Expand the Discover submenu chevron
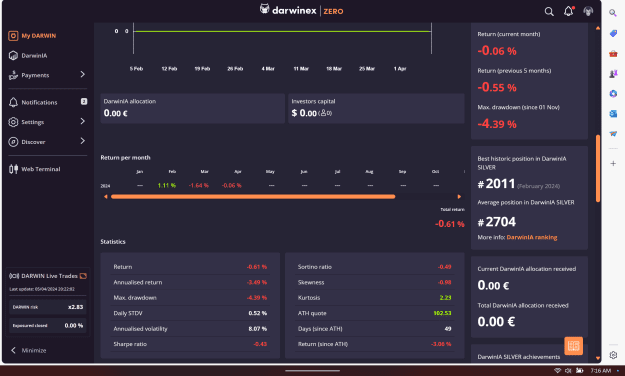This screenshot has width=625, height=376. pos(83,141)
